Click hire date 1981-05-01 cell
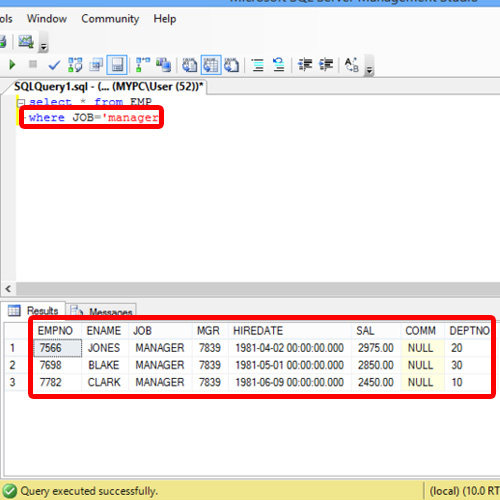This screenshot has width=500, height=500. 289,365
